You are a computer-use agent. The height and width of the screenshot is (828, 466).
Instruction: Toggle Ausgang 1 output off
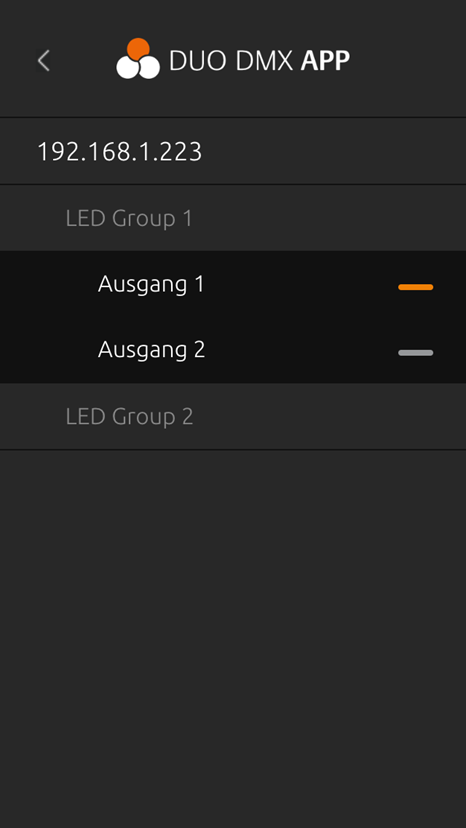(x=416, y=287)
